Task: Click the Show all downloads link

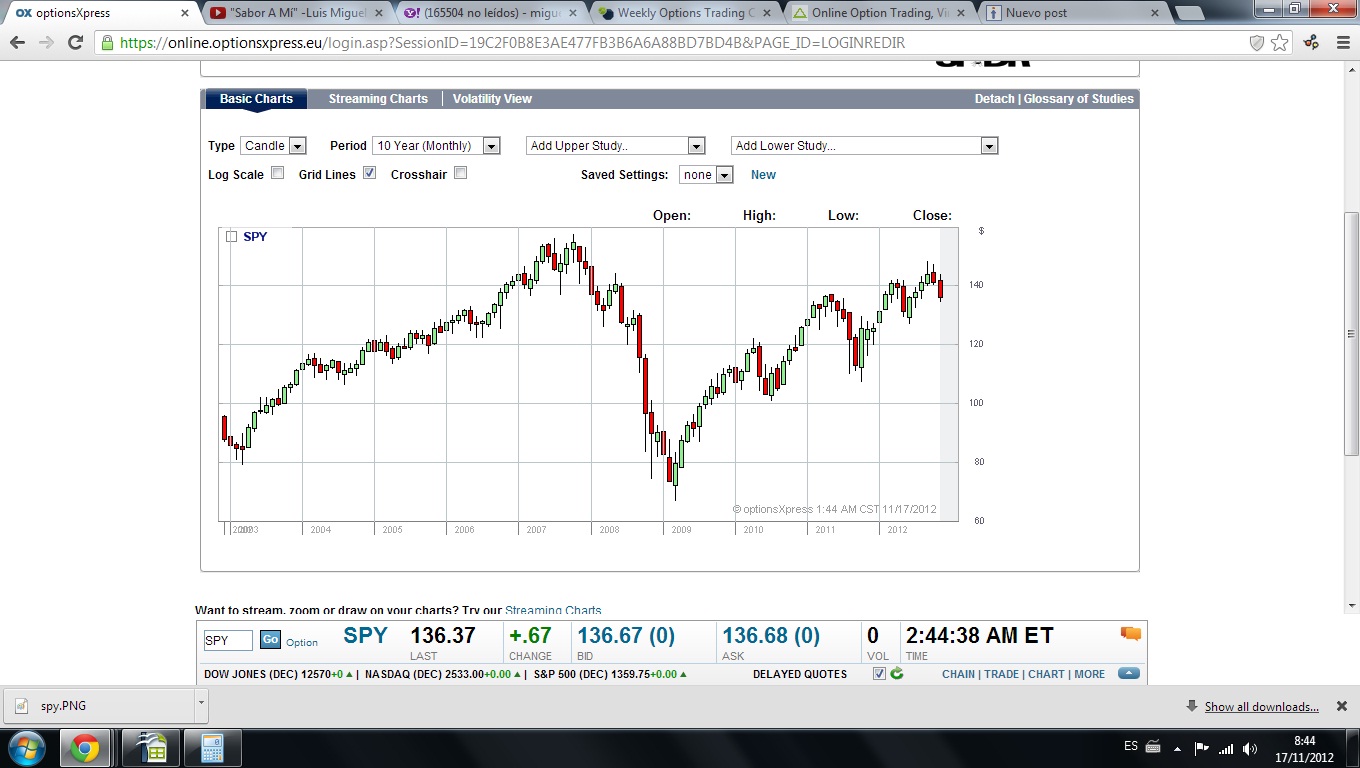Action: 1261,707
